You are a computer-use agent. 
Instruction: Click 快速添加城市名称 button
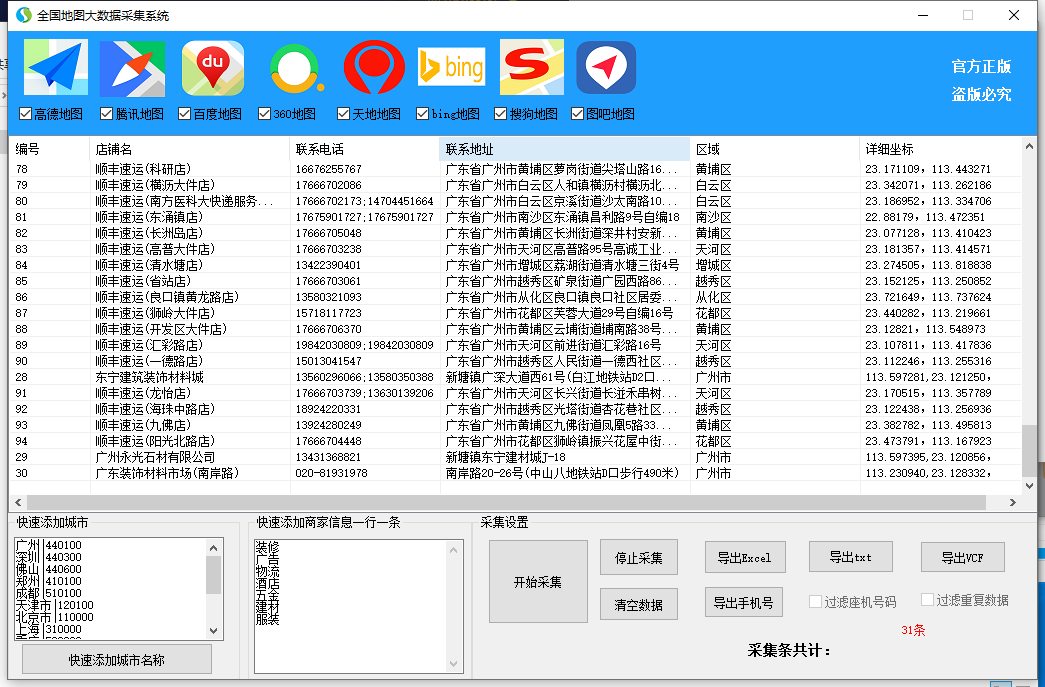click(x=117, y=660)
